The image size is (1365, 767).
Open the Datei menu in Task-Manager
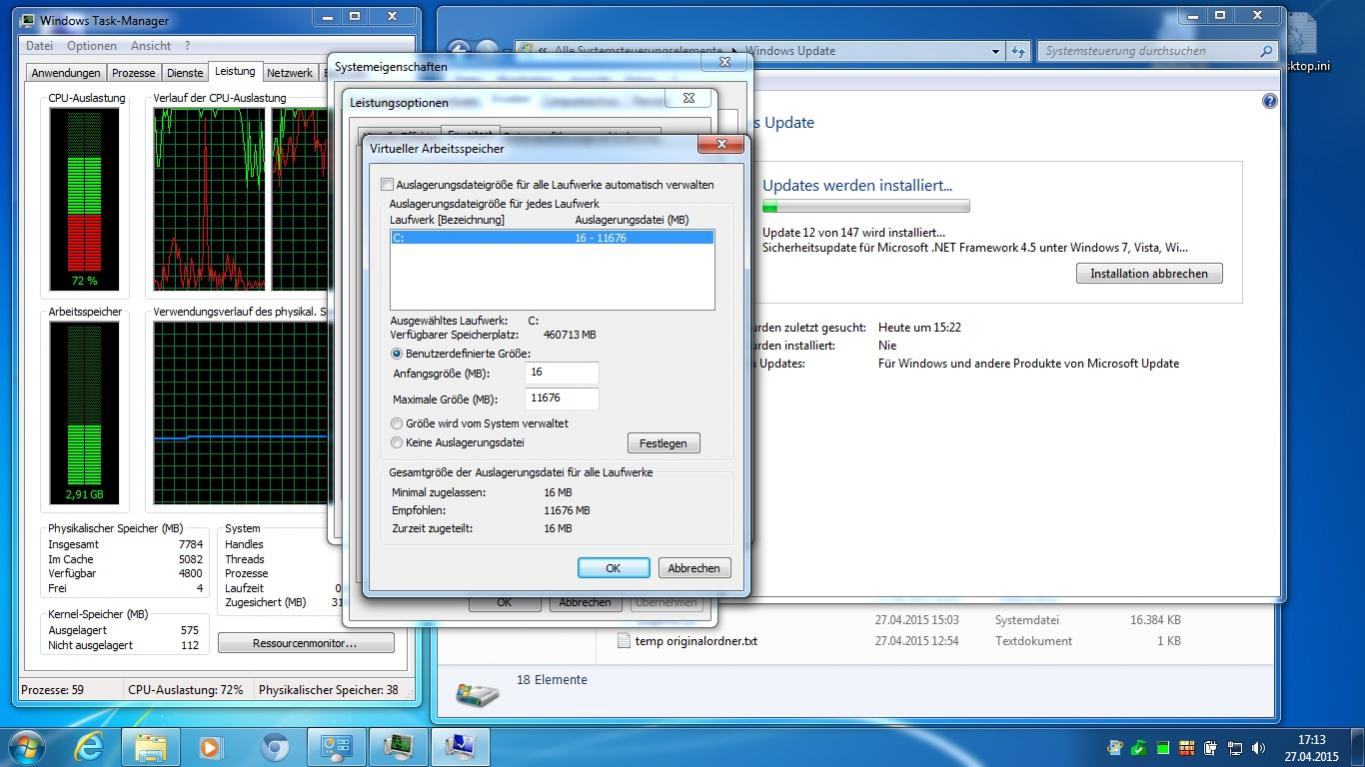pos(40,46)
